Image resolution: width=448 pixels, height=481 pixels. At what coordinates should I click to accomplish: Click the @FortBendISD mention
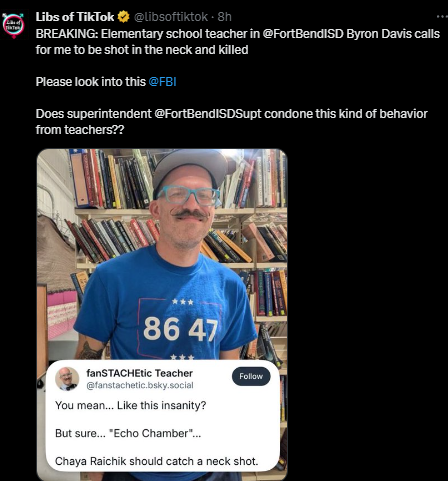coord(303,34)
